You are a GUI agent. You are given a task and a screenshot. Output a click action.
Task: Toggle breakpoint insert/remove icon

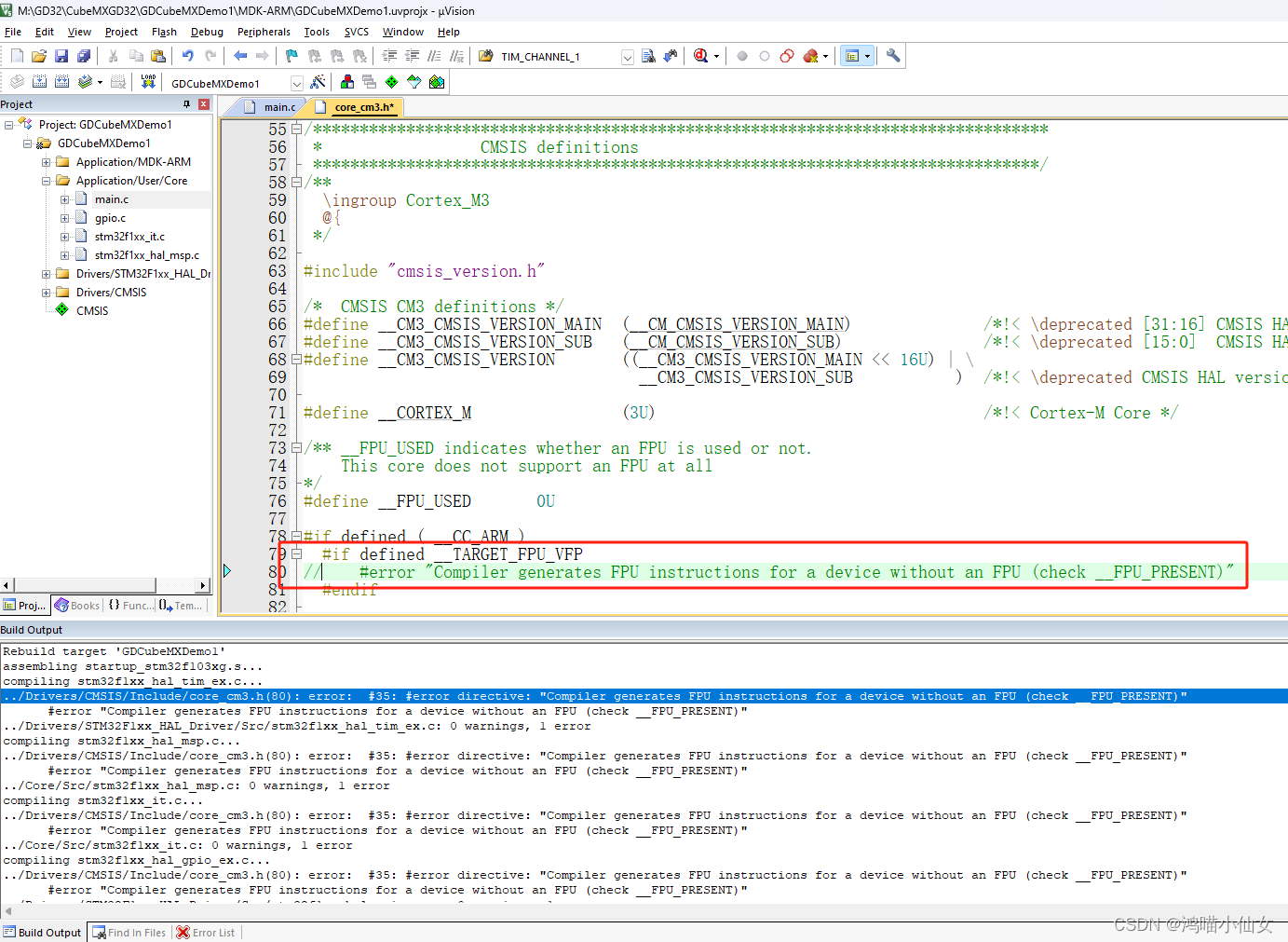coord(742,56)
